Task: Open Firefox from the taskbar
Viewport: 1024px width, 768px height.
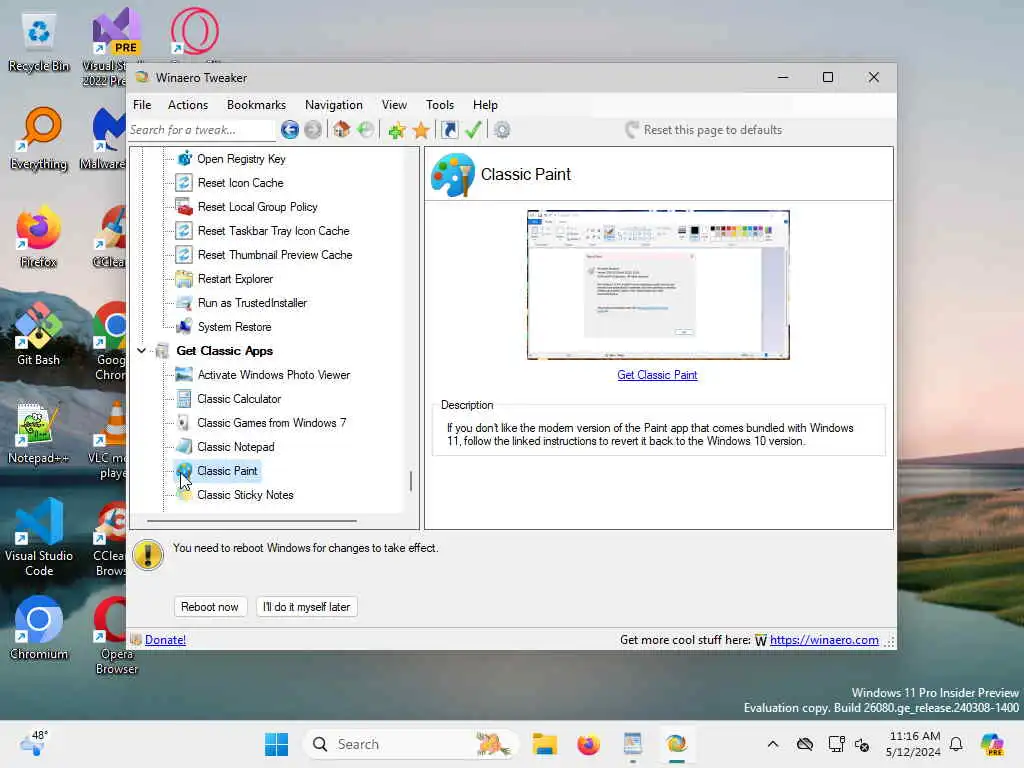Action: pos(588,744)
